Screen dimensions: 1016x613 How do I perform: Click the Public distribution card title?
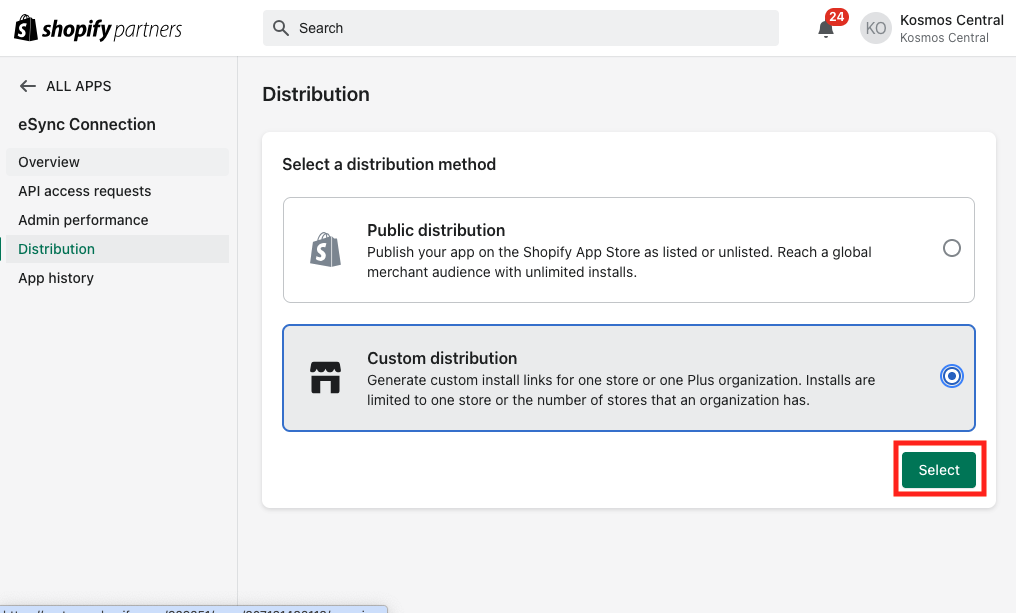[x=436, y=230]
